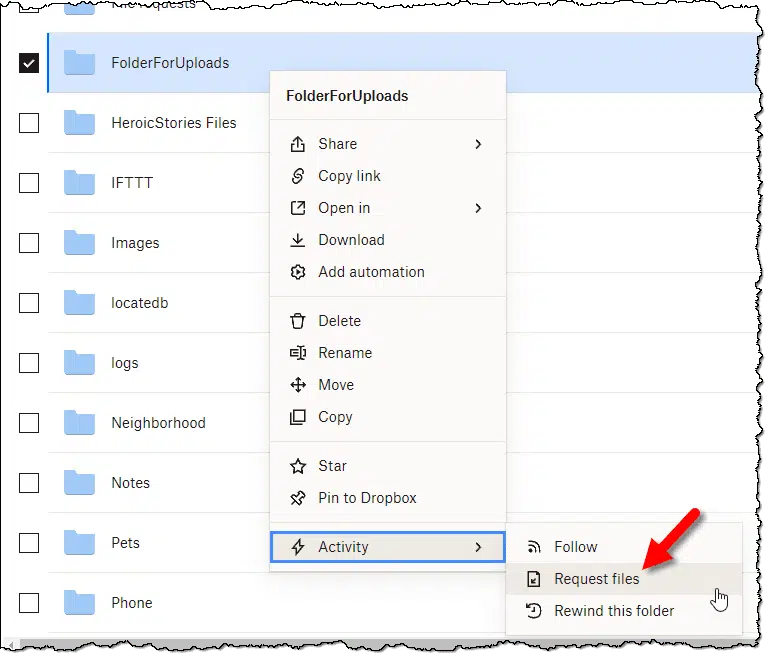Click the IFTTT folder icon
768x656 pixels.
click(79, 183)
